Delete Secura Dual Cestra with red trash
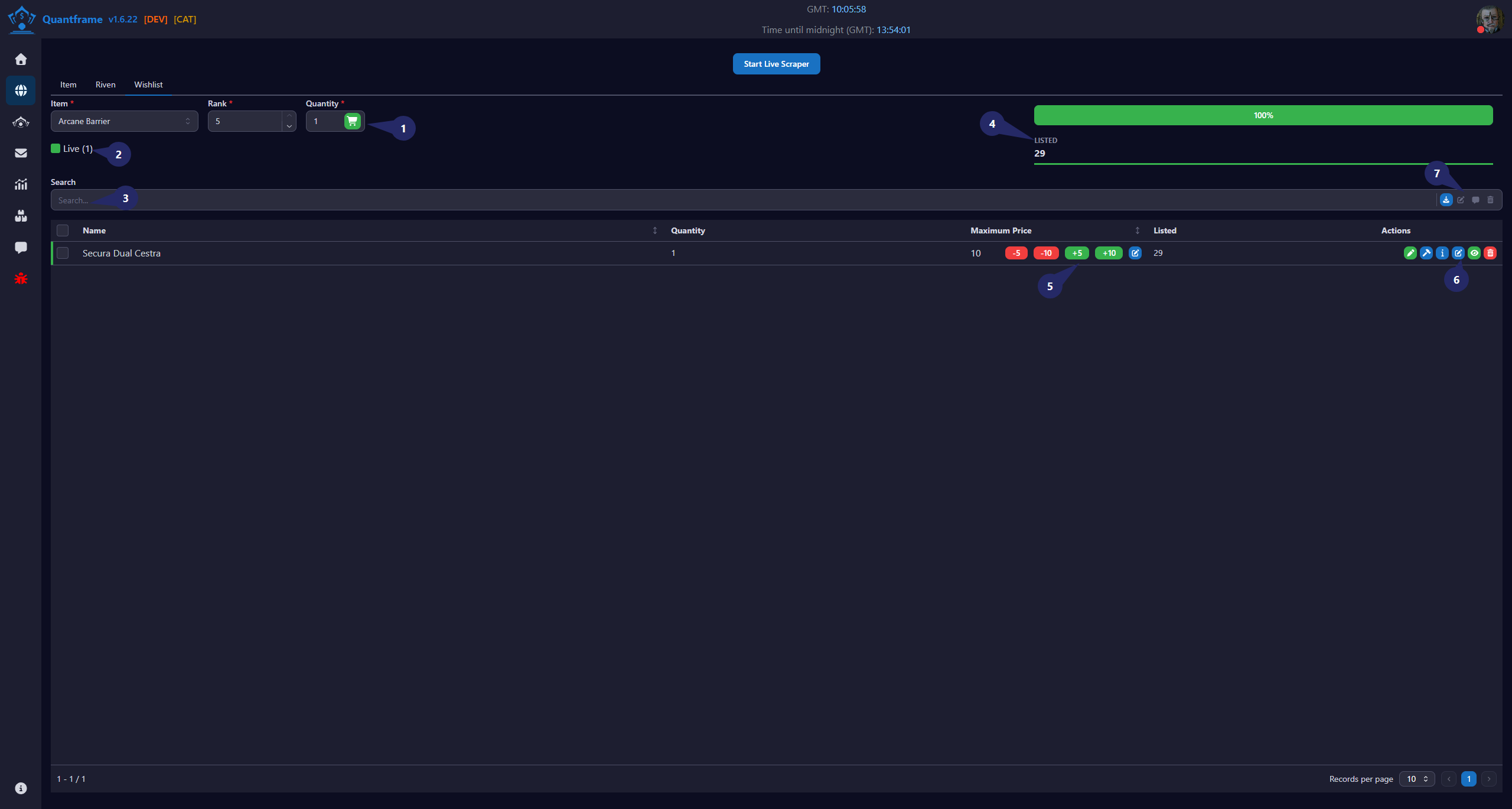1512x809 pixels. pos(1490,253)
